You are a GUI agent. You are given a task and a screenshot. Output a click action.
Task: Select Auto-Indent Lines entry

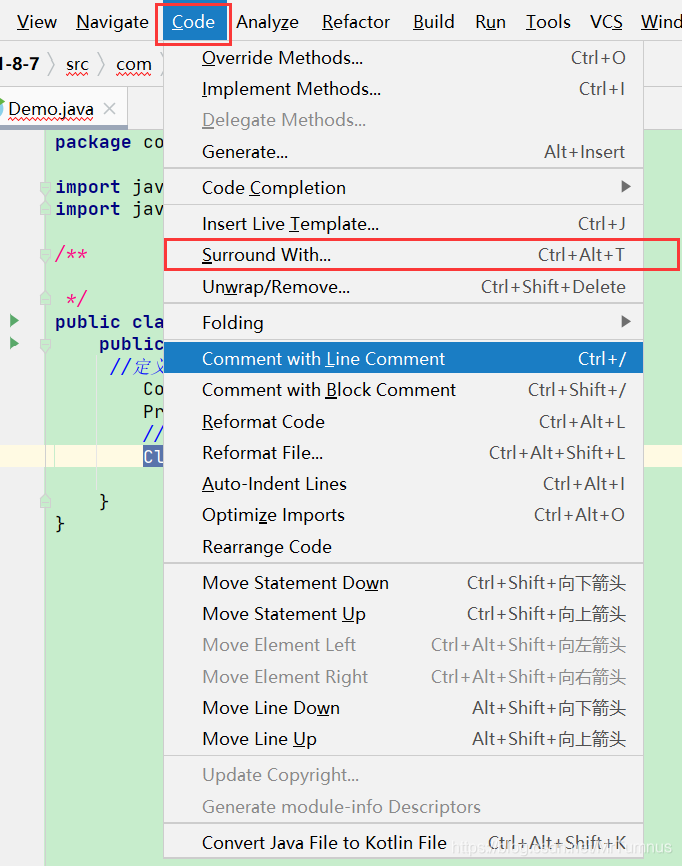click(403, 484)
